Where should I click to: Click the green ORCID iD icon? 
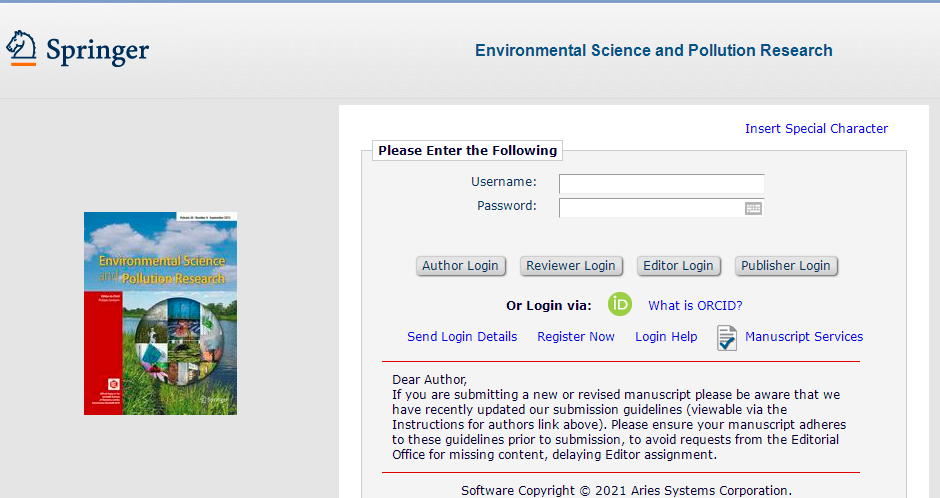(x=620, y=305)
